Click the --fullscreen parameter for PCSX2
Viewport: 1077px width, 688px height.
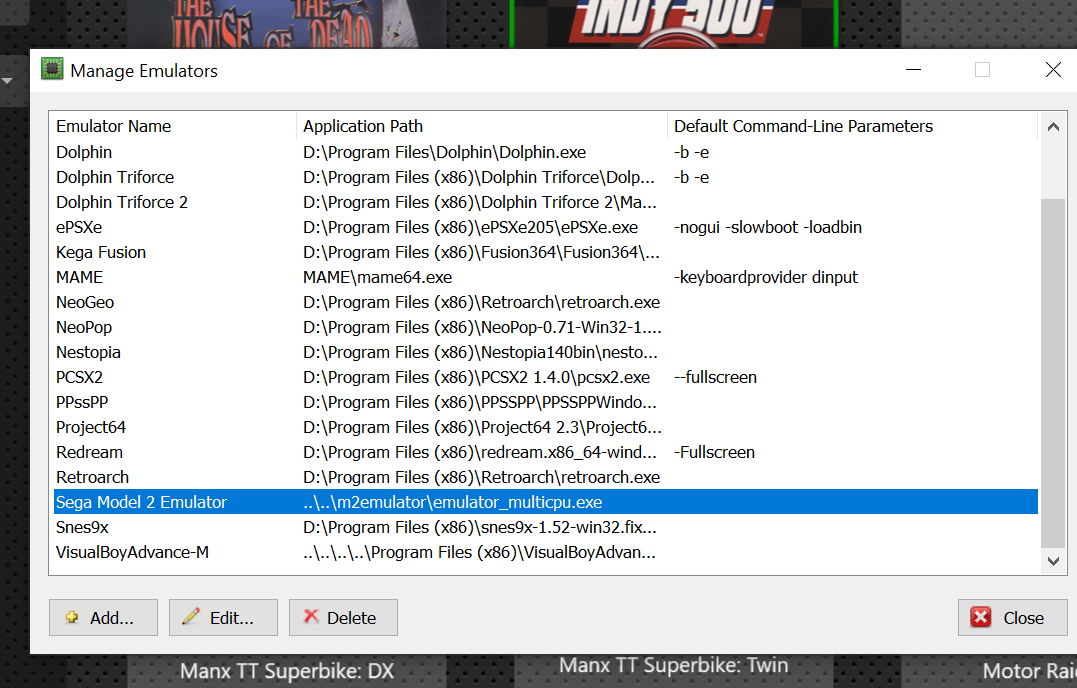[715, 378]
